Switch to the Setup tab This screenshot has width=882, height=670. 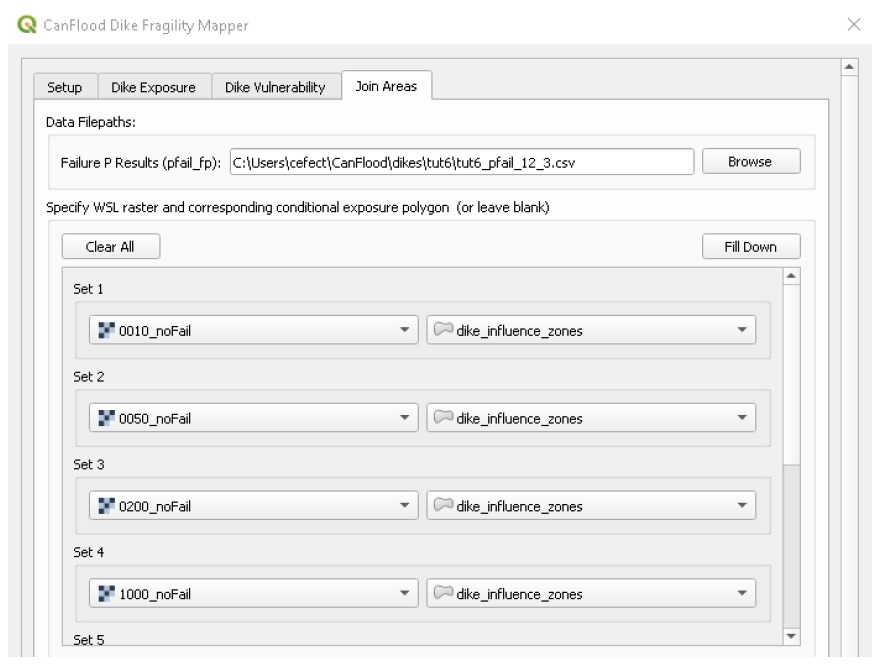[65, 87]
